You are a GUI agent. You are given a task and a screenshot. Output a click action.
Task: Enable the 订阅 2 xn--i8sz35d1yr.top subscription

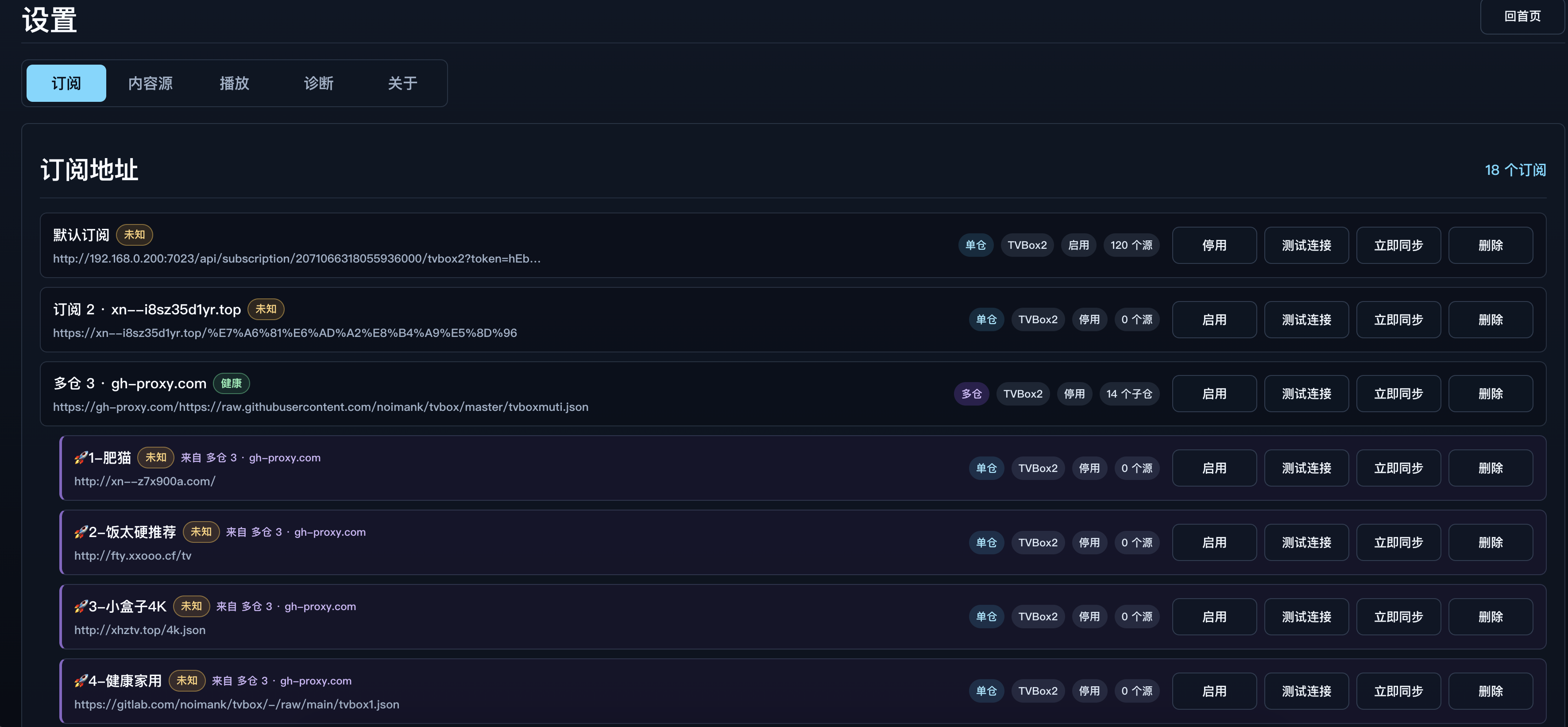coord(1214,320)
